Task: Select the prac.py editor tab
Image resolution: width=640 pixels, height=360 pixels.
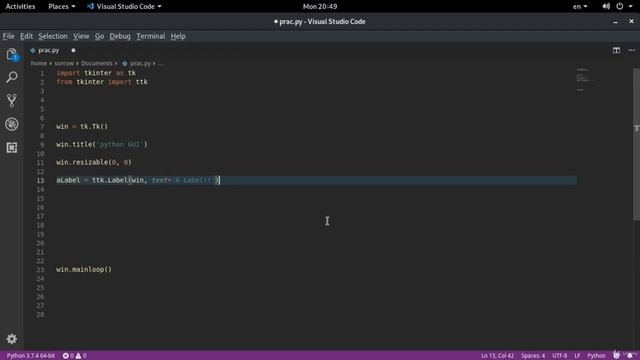Action: [x=48, y=50]
